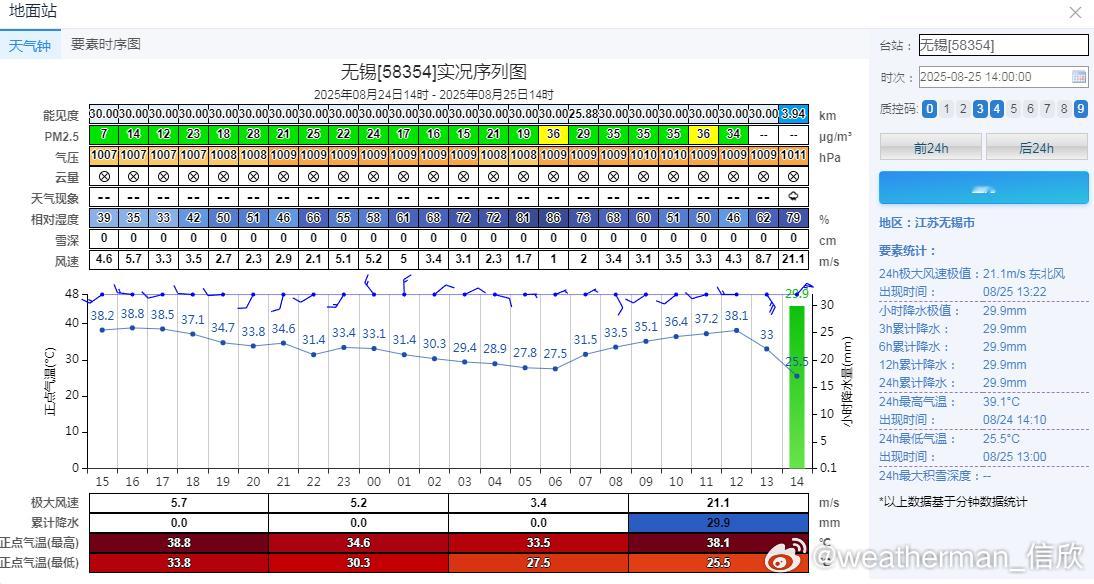Click the blue 29.9 cell in 累计降水 row
The height and width of the screenshot is (584, 1094).
[x=718, y=523]
